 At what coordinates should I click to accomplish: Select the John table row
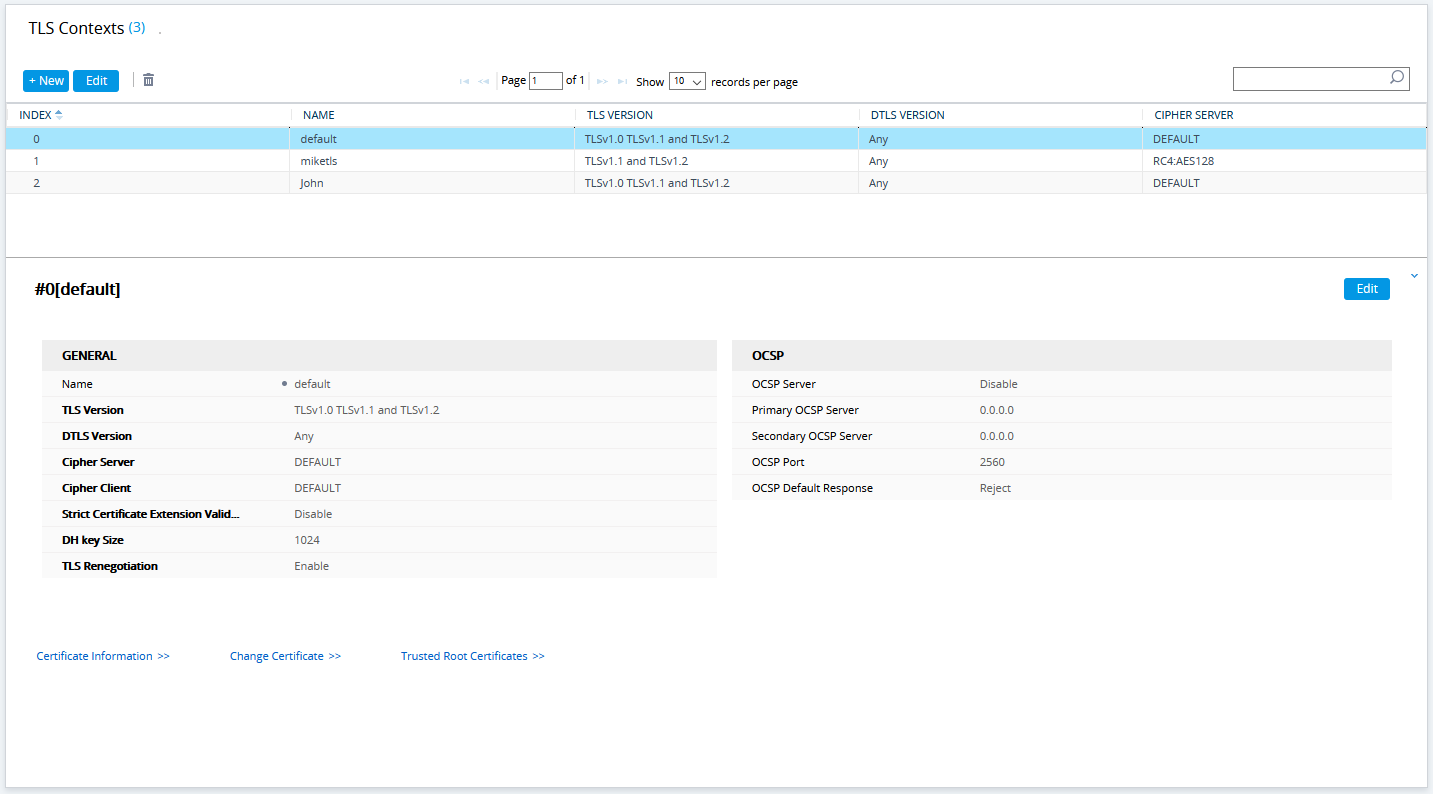coord(312,183)
